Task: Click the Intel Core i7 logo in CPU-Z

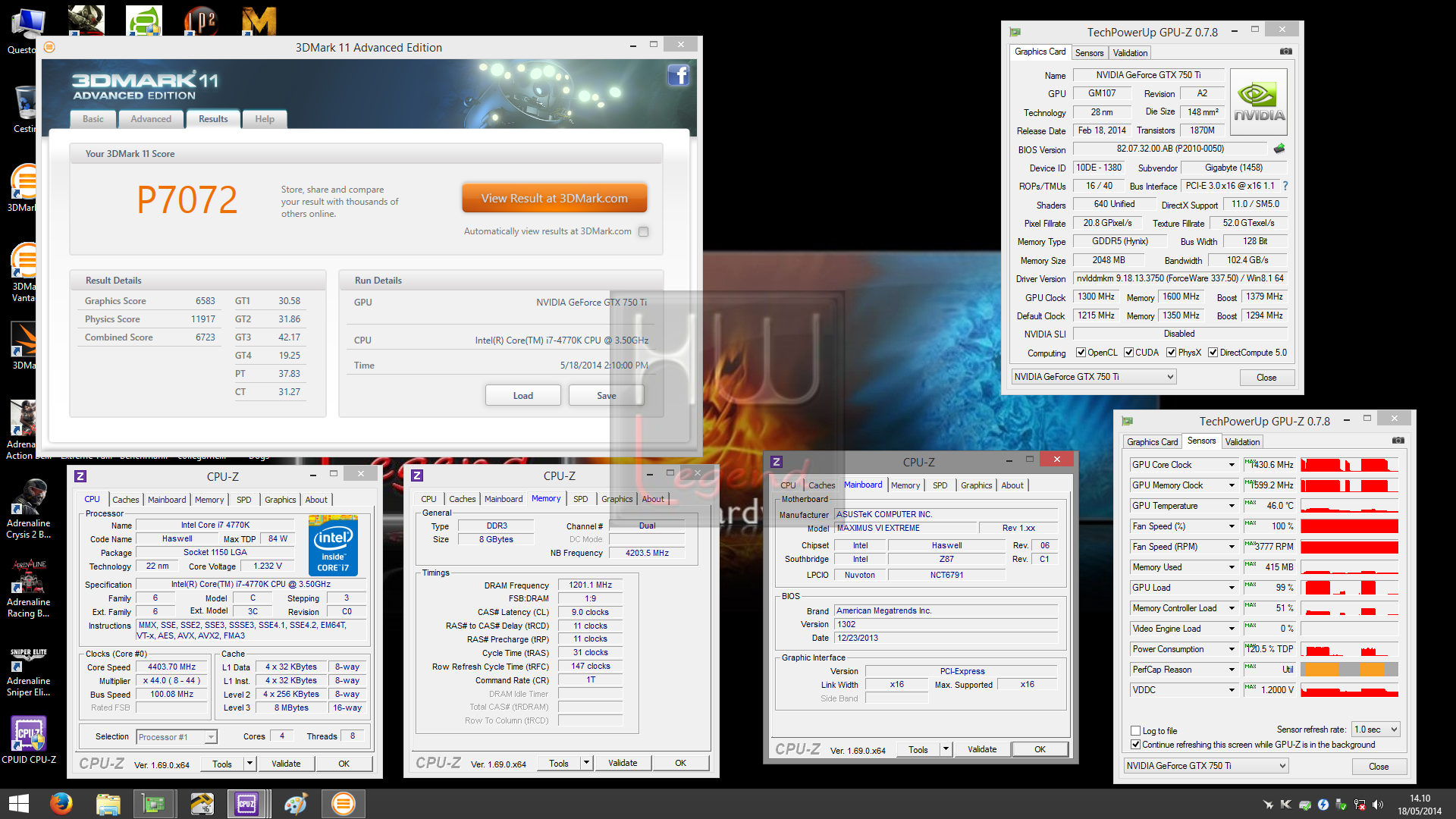Action: click(333, 545)
